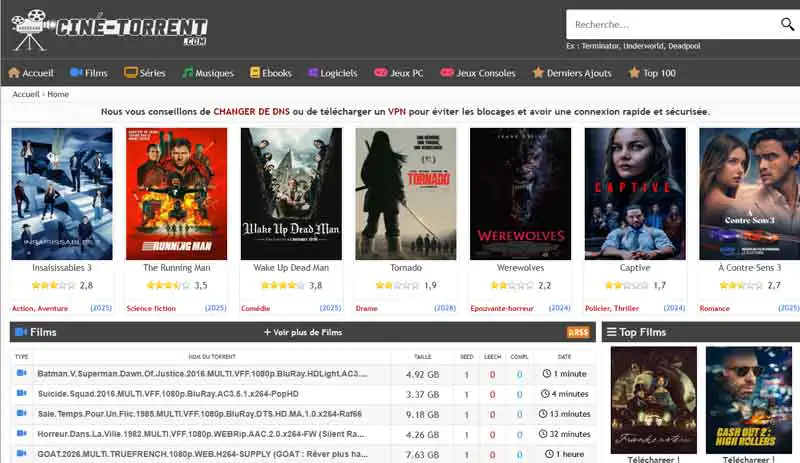Focus the Recherche search field

pyautogui.click(x=672, y=24)
